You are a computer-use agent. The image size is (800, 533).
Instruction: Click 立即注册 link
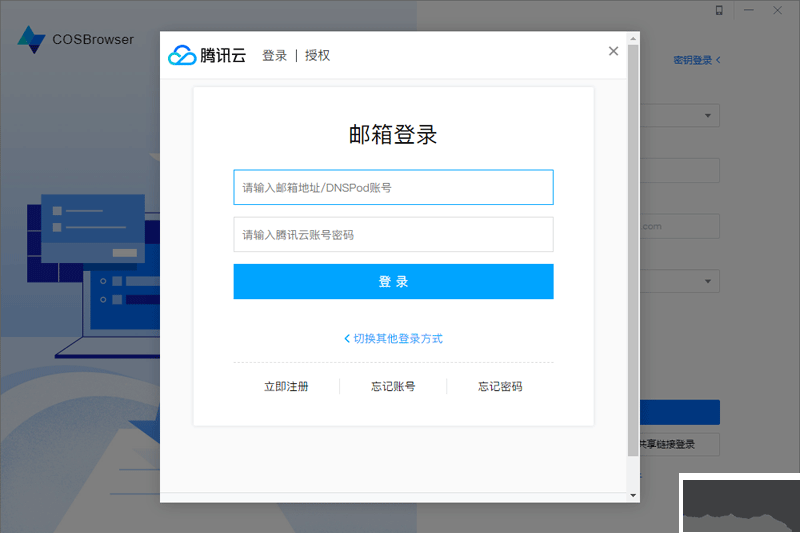pyautogui.click(x=286, y=387)
